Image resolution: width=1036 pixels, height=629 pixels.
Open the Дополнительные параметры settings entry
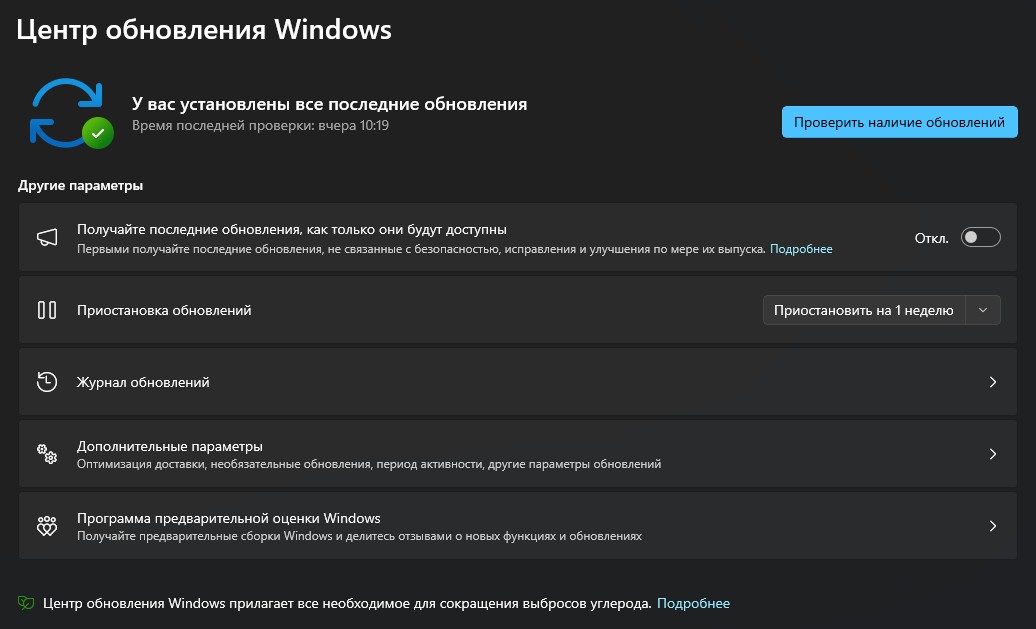point(170,447)
